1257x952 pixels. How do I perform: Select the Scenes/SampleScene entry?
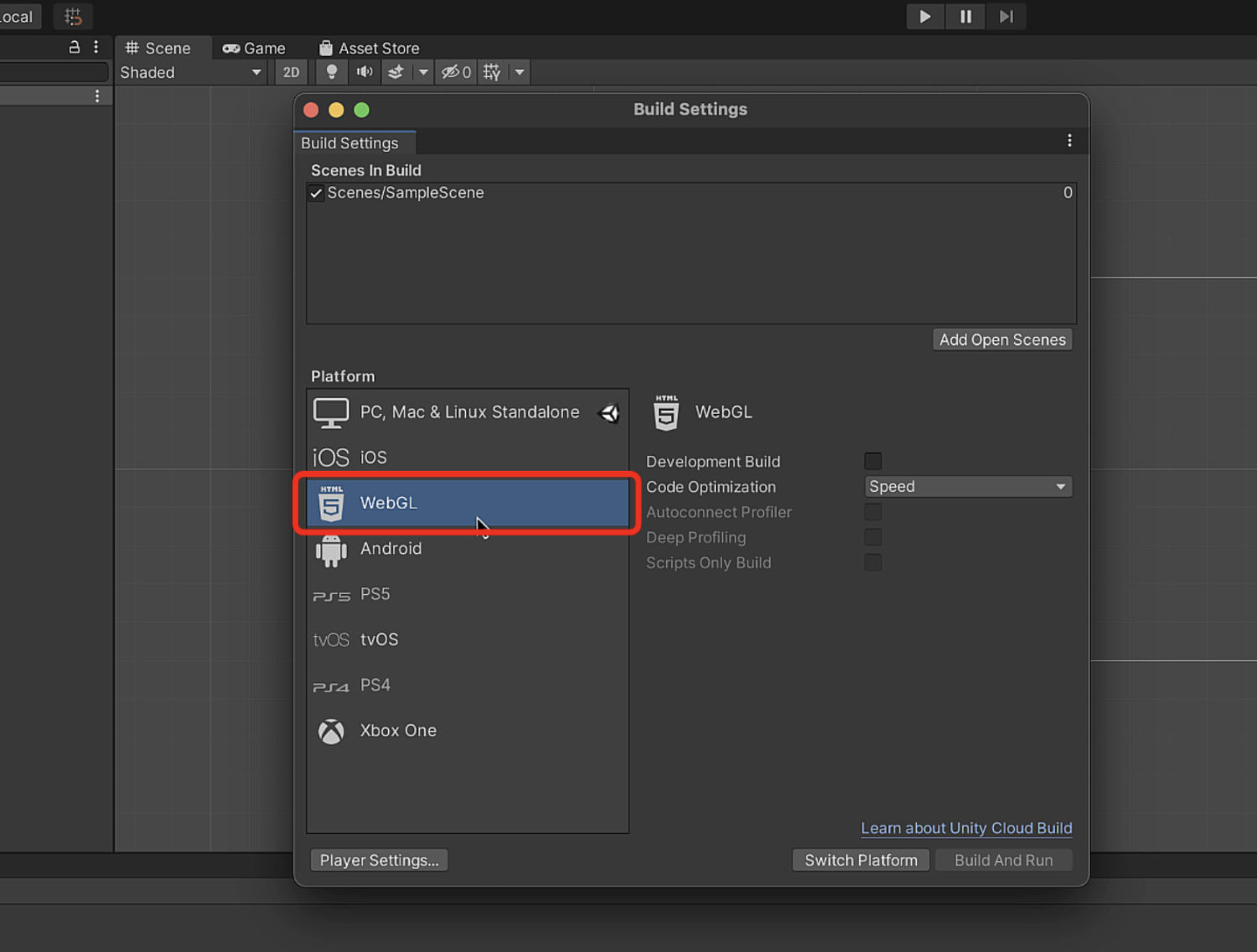(691, 193)
